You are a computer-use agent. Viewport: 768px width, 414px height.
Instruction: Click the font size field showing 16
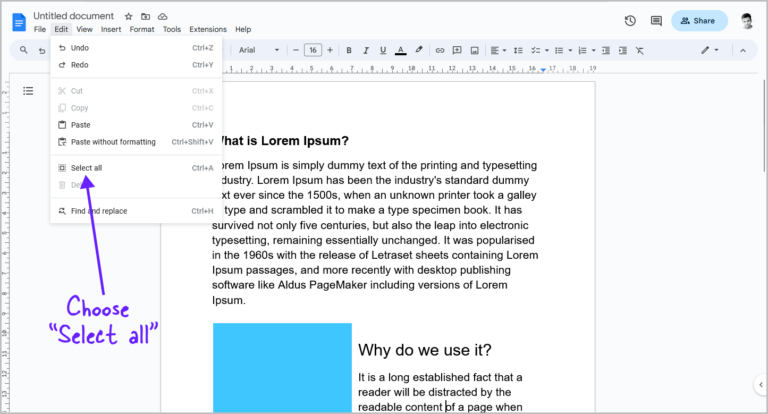(313, 50)
